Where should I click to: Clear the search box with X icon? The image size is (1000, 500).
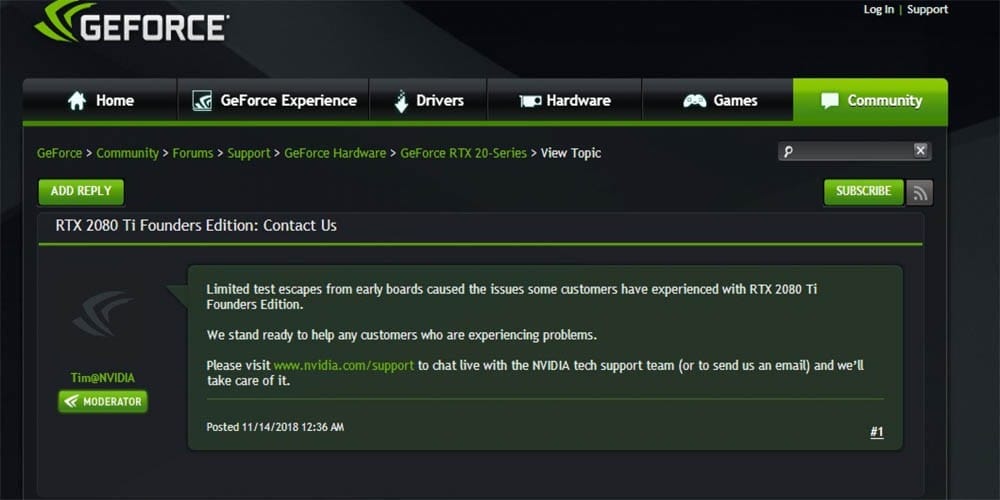(x=920, y=151)
